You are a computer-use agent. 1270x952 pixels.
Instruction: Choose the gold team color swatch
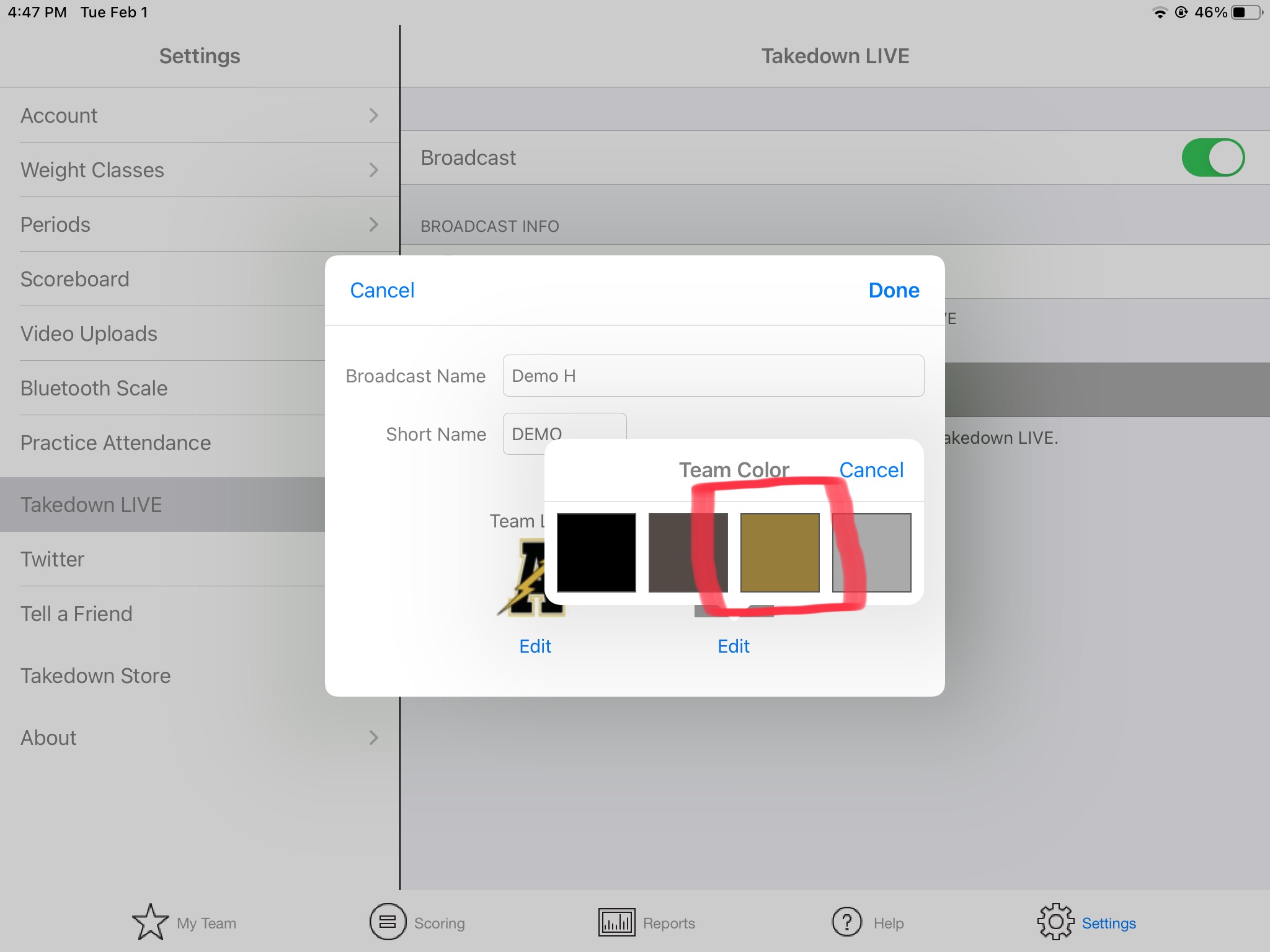tap(779, 552)
